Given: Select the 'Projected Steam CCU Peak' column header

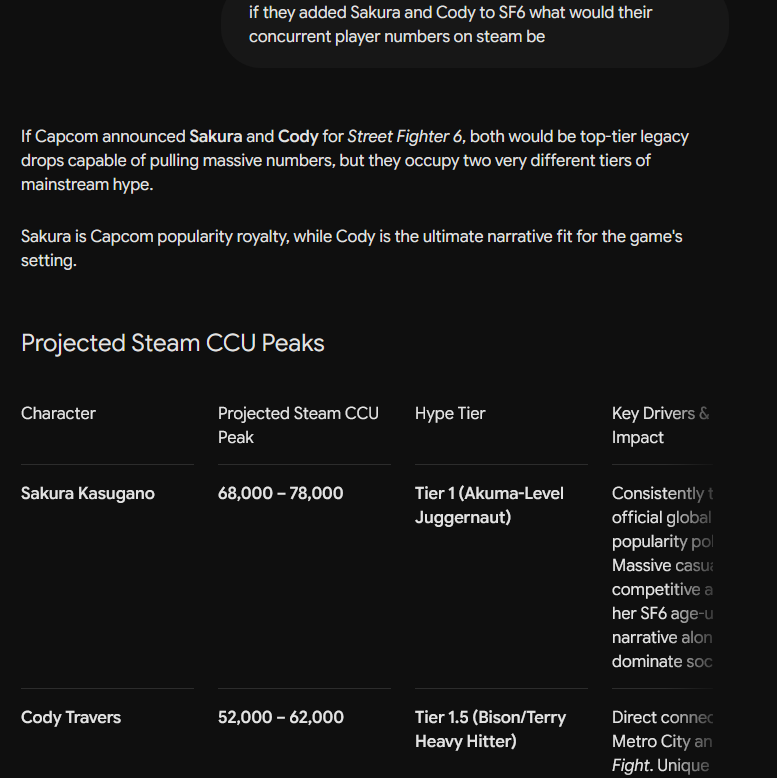Looking at the screenshot, I should tap(298, 425).
